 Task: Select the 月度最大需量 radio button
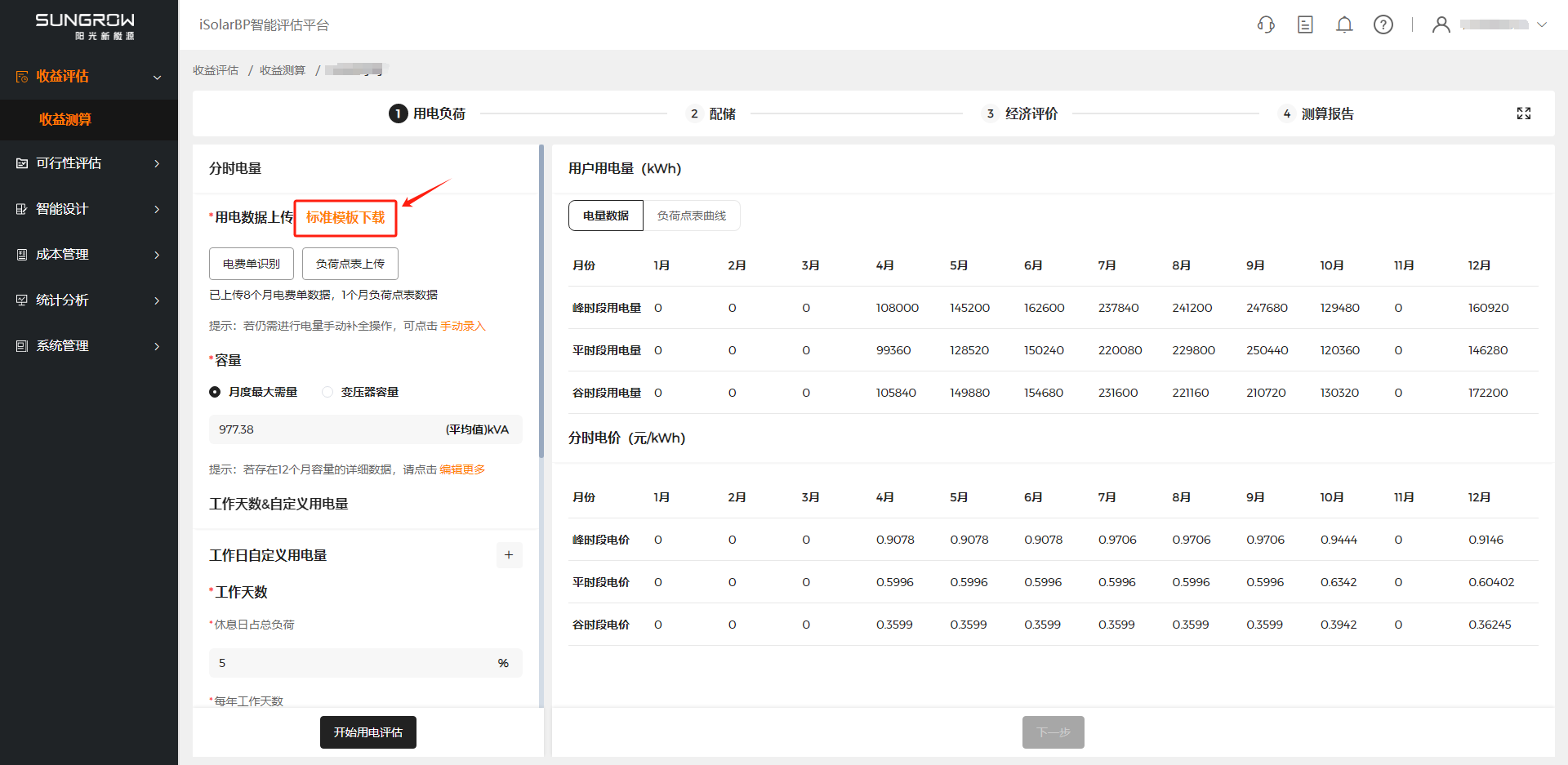click(x=215, y=392)
